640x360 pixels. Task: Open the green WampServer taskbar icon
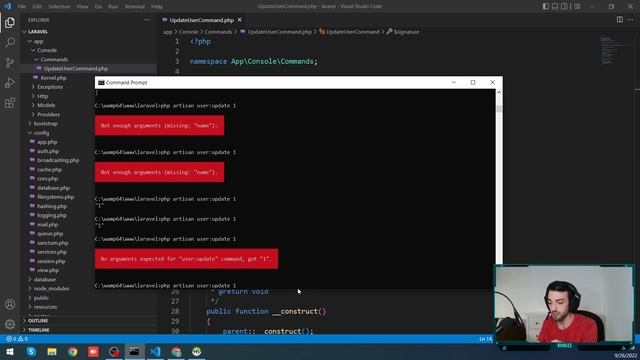pyautogui.click(x=197, y=351)
